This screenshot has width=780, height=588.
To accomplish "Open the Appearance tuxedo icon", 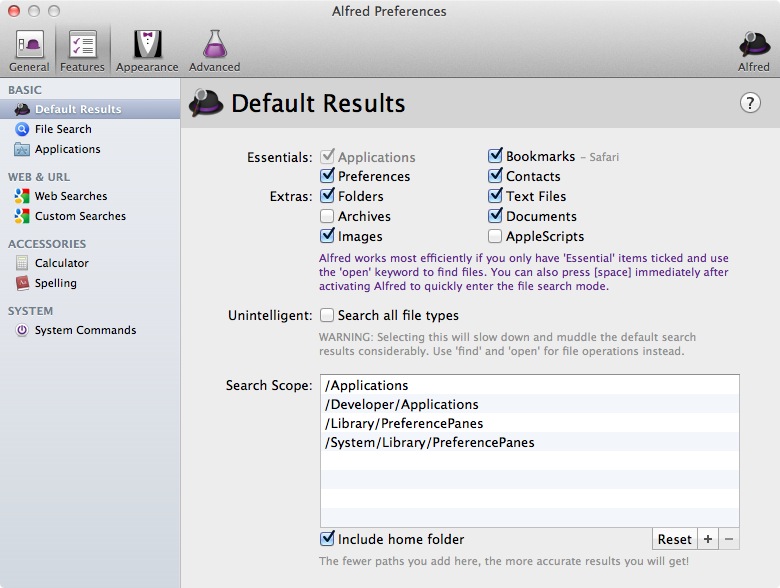I will 147,44.
